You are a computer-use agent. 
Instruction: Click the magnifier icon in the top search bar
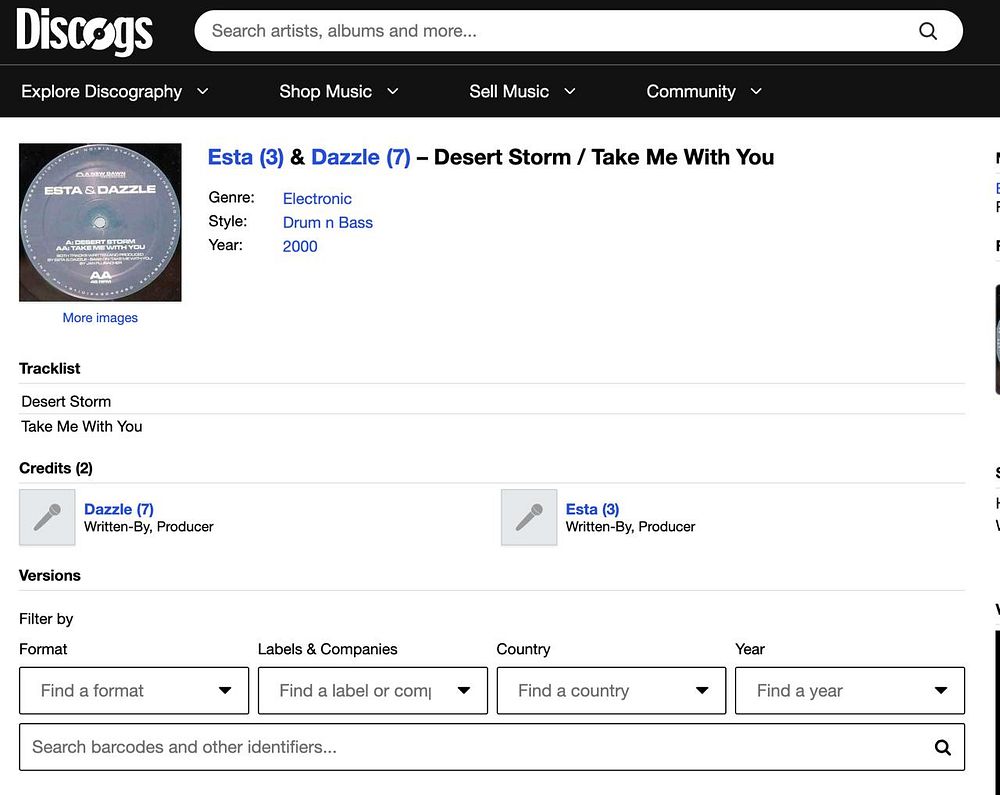927,31
